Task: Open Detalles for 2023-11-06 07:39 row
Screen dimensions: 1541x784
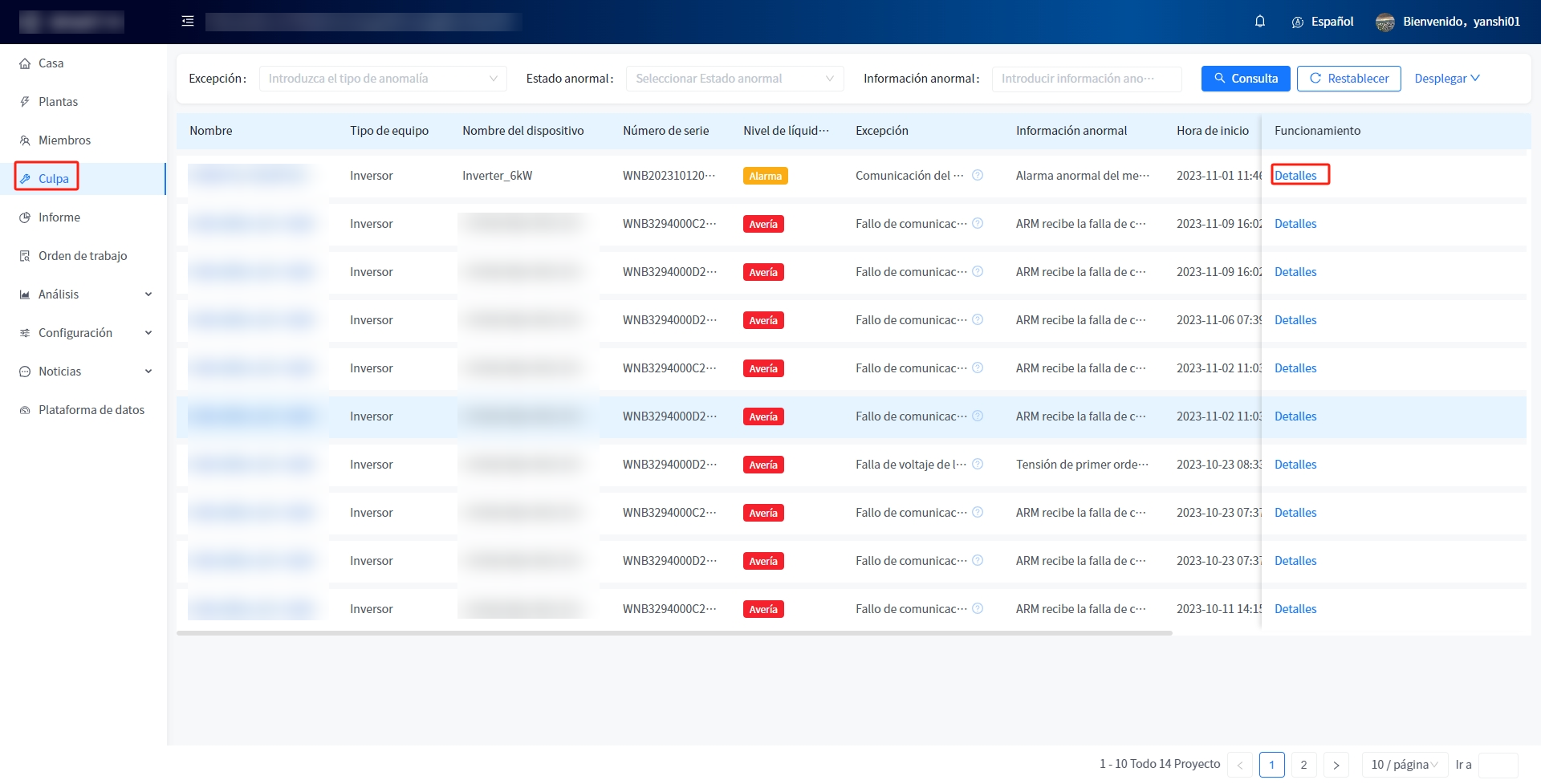Action: pyautogui.click(x=1295, y=320)
